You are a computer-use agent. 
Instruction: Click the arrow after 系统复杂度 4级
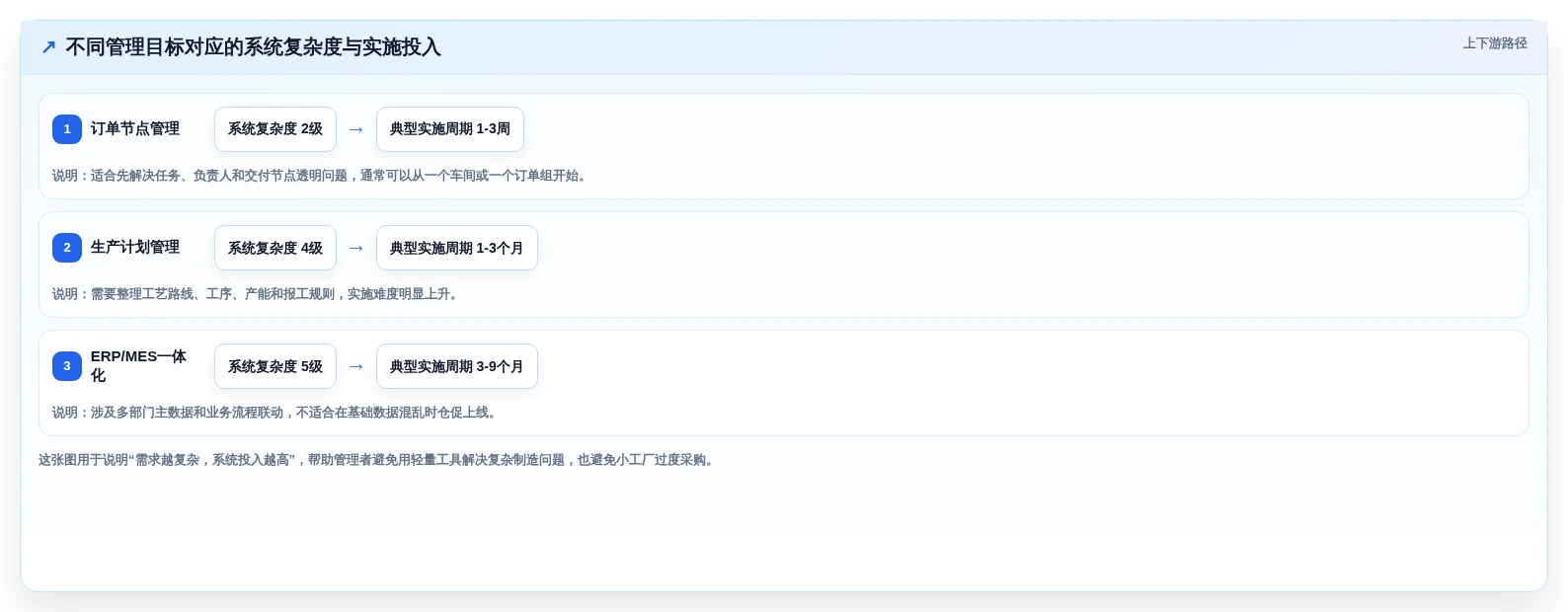pos(356,248)
